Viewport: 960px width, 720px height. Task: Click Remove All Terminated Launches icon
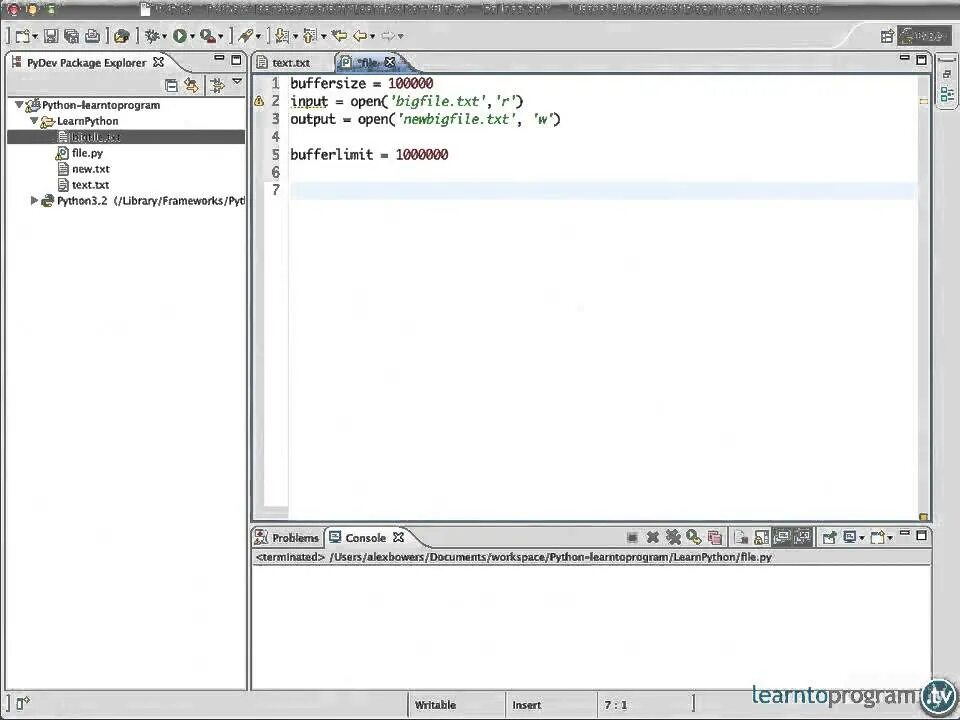(673, 538)
